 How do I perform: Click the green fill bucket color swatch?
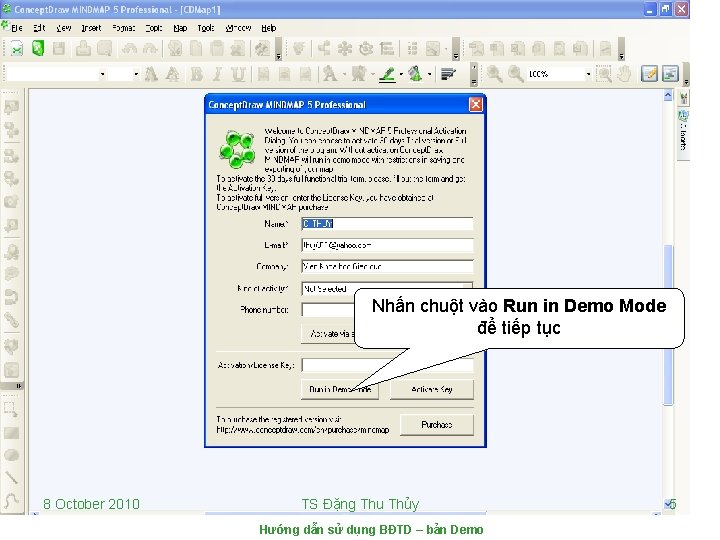coord(416,74)
